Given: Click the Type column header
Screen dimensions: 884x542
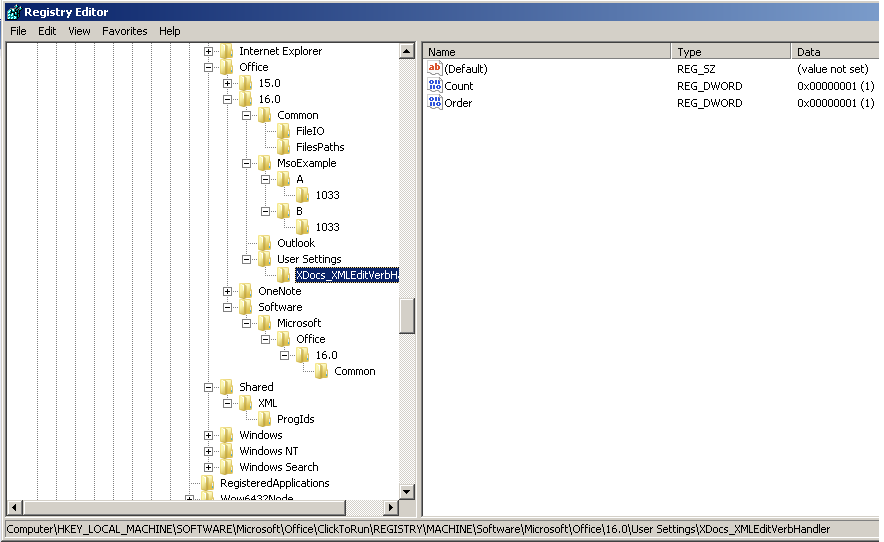Looking at the screenshot, I should click(731, 52).
